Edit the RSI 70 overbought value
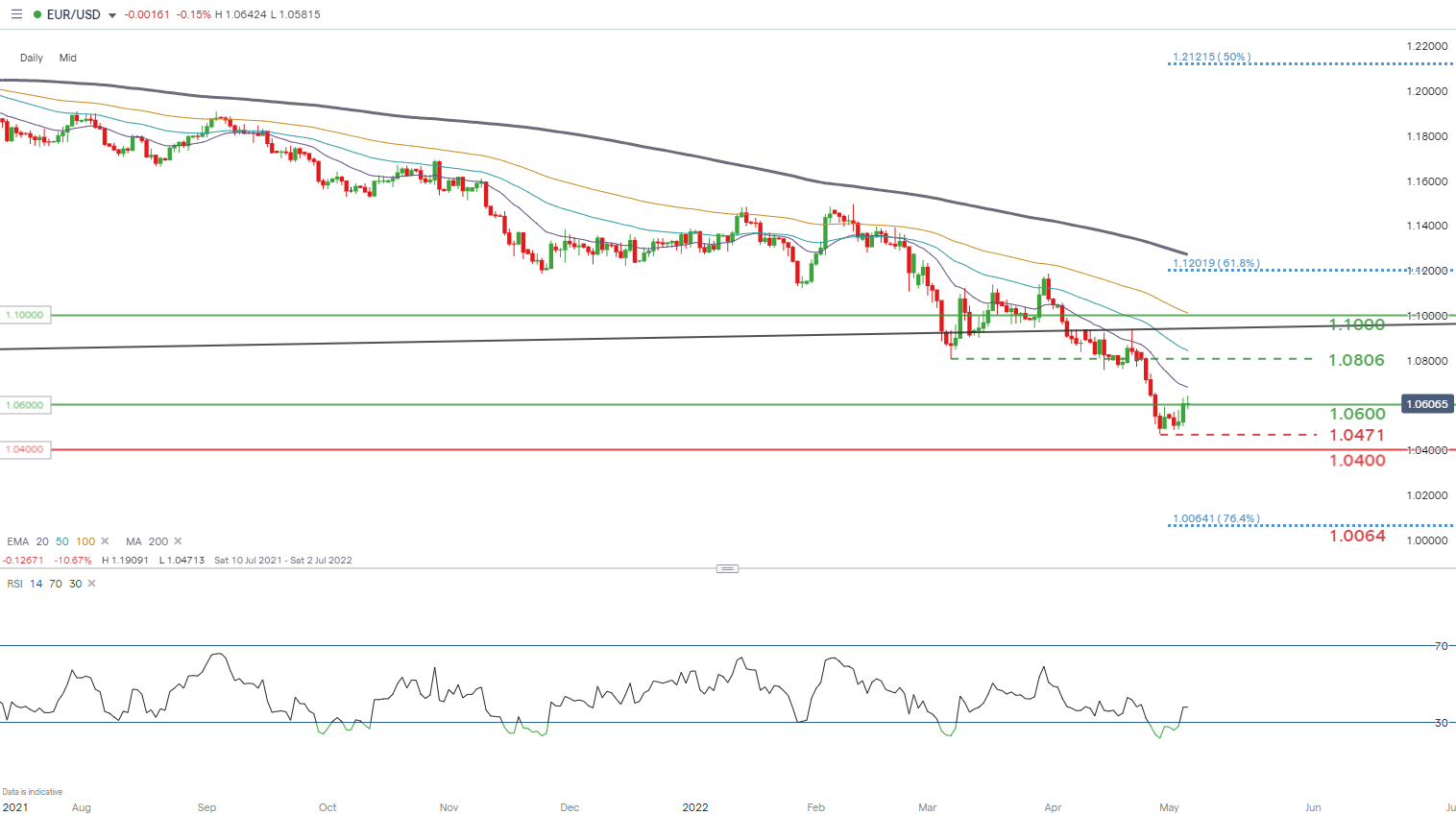 (56, 584)
